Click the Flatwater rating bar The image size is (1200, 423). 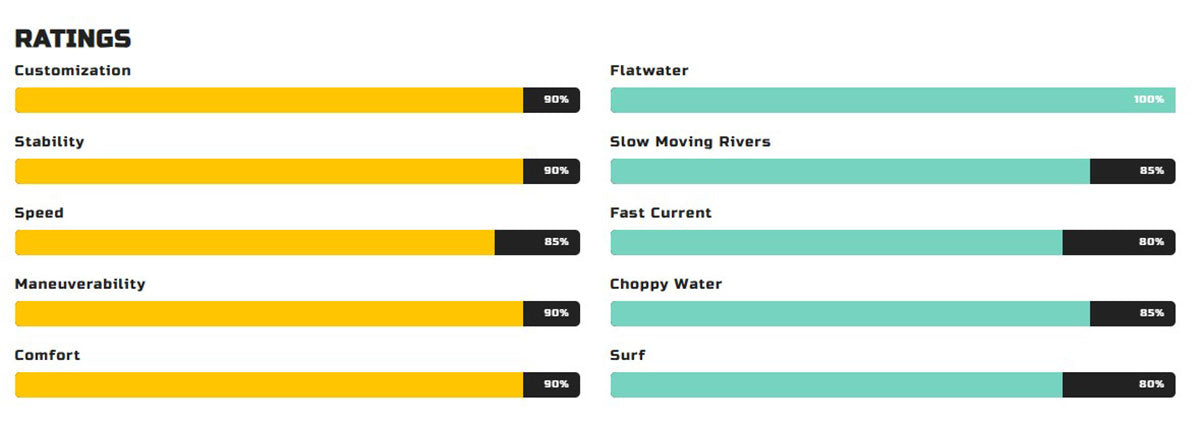[893, 100]
